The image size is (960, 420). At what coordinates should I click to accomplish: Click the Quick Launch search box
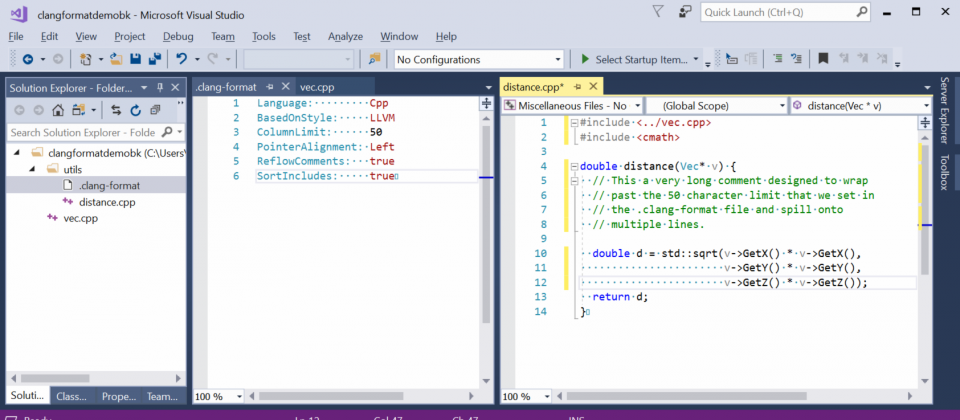(786, 12)
